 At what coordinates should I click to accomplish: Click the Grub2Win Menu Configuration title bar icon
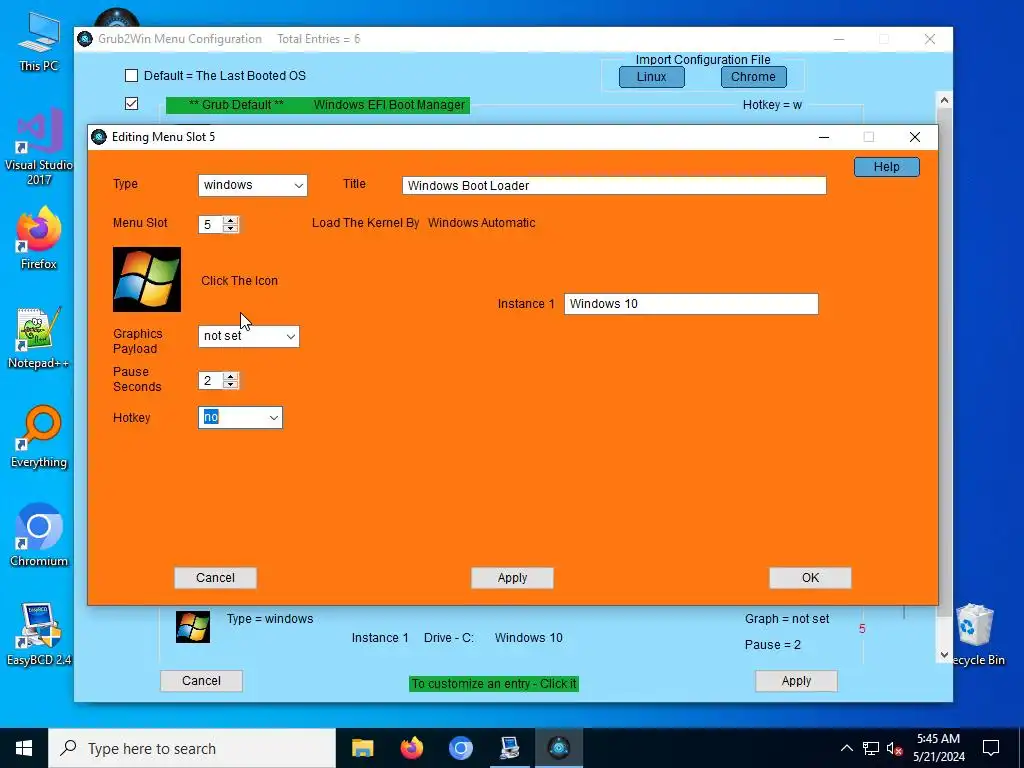(x=85, y=39)
